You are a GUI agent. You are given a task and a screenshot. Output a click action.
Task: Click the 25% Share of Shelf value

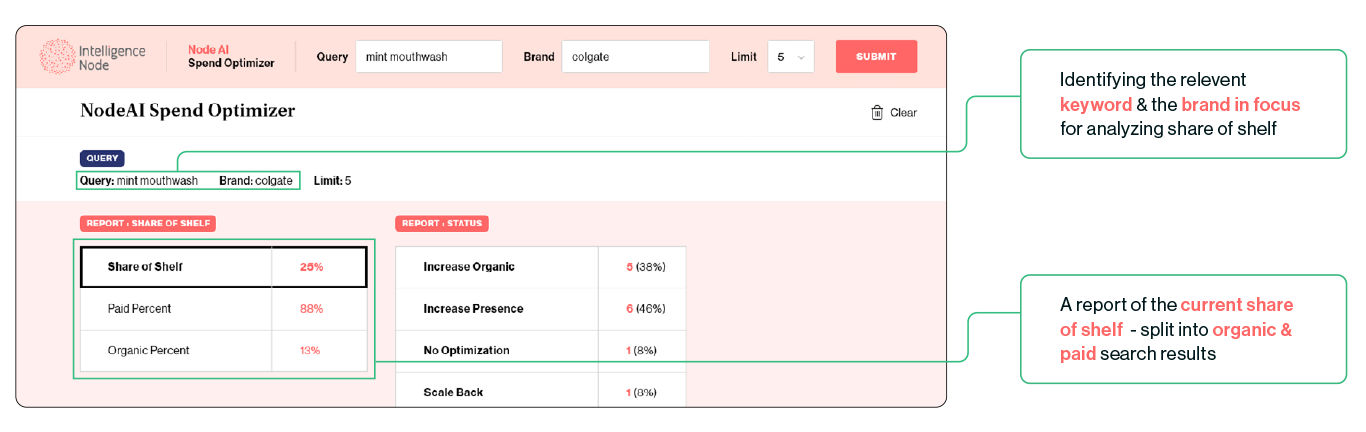(x=311, y=267)
